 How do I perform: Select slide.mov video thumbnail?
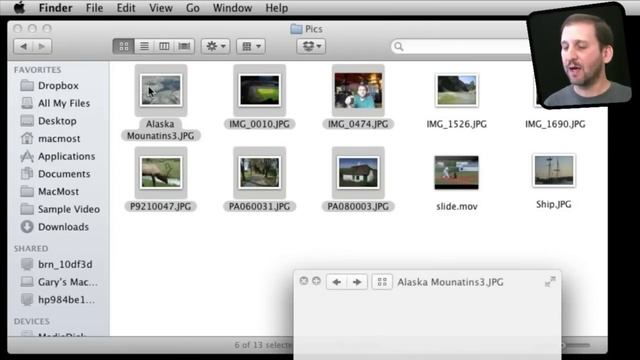[456, 172]
